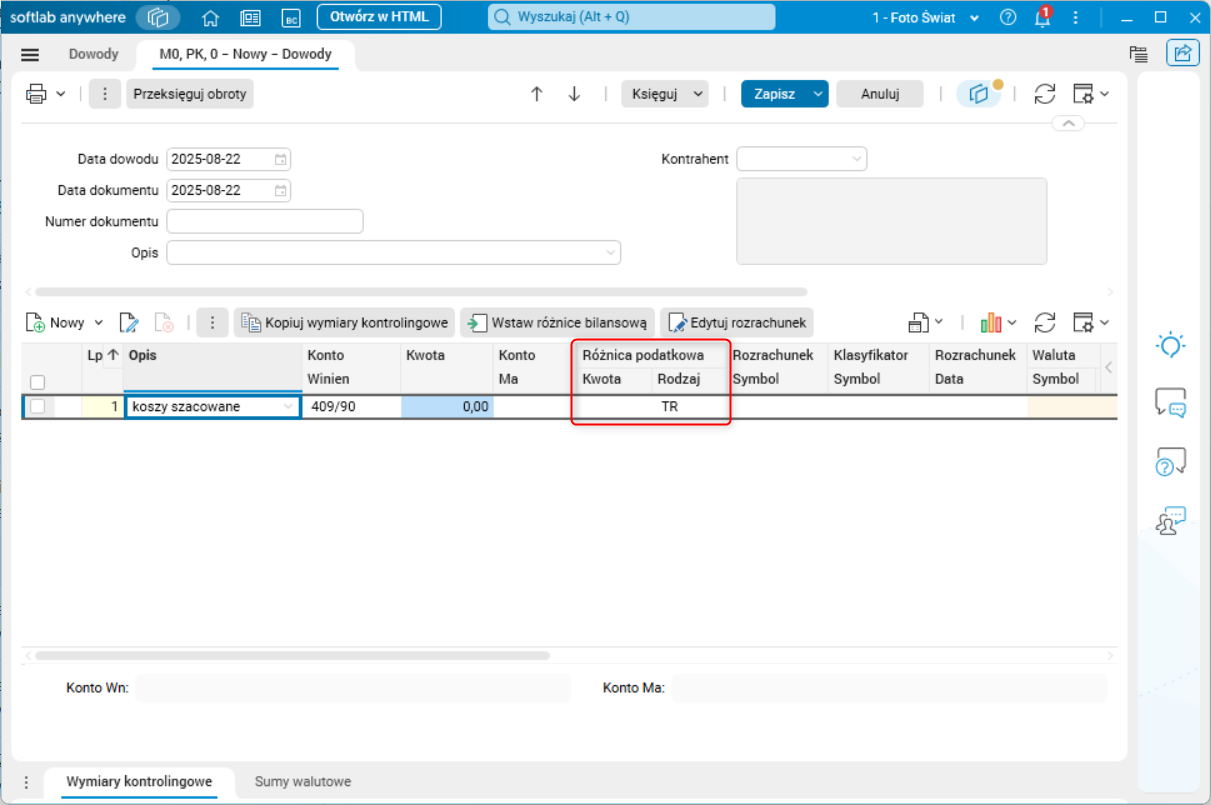Viewport: 1211px width, 805px height.
Task: Open the top view settings gear icon
Action: coord(1083,94)
